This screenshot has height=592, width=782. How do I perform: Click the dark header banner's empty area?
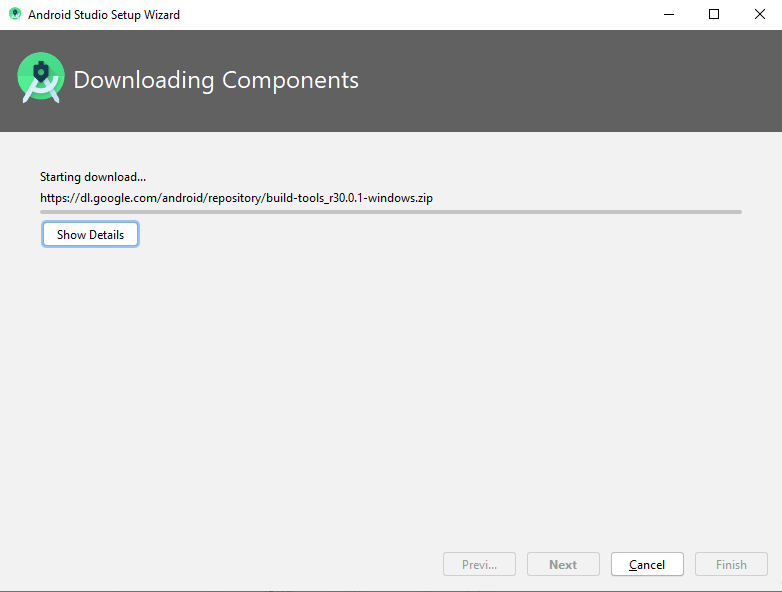570,80
